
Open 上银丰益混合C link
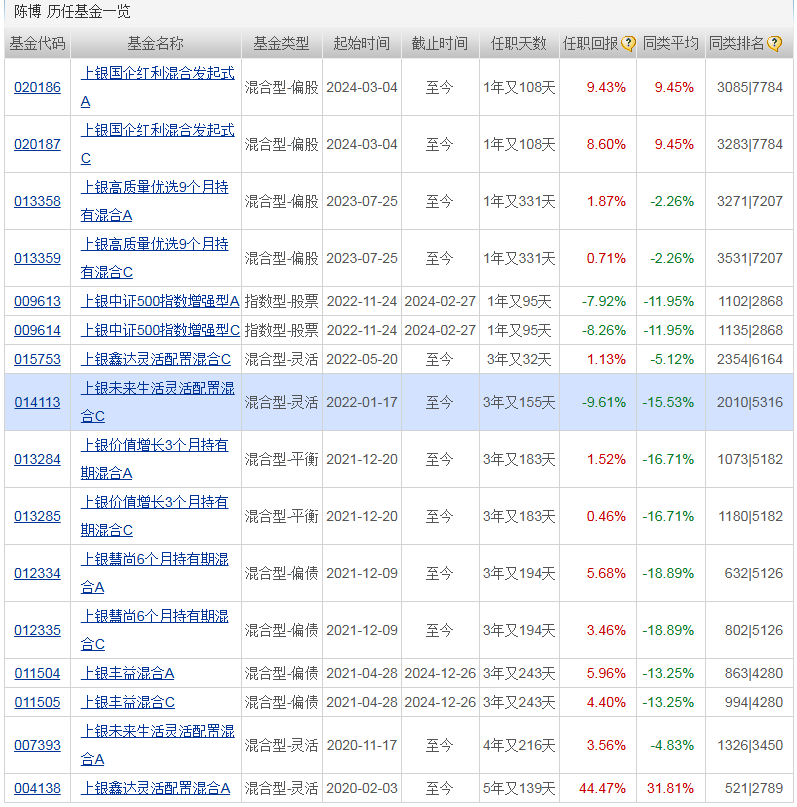click(128, 703)
